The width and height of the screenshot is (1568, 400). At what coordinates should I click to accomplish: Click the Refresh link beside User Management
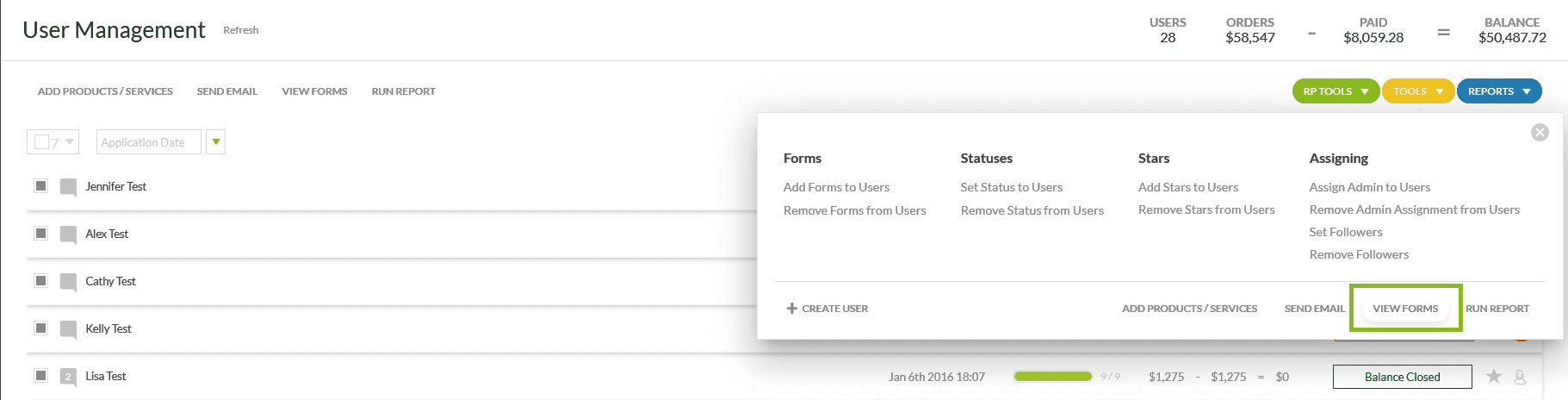click(240, 30)
